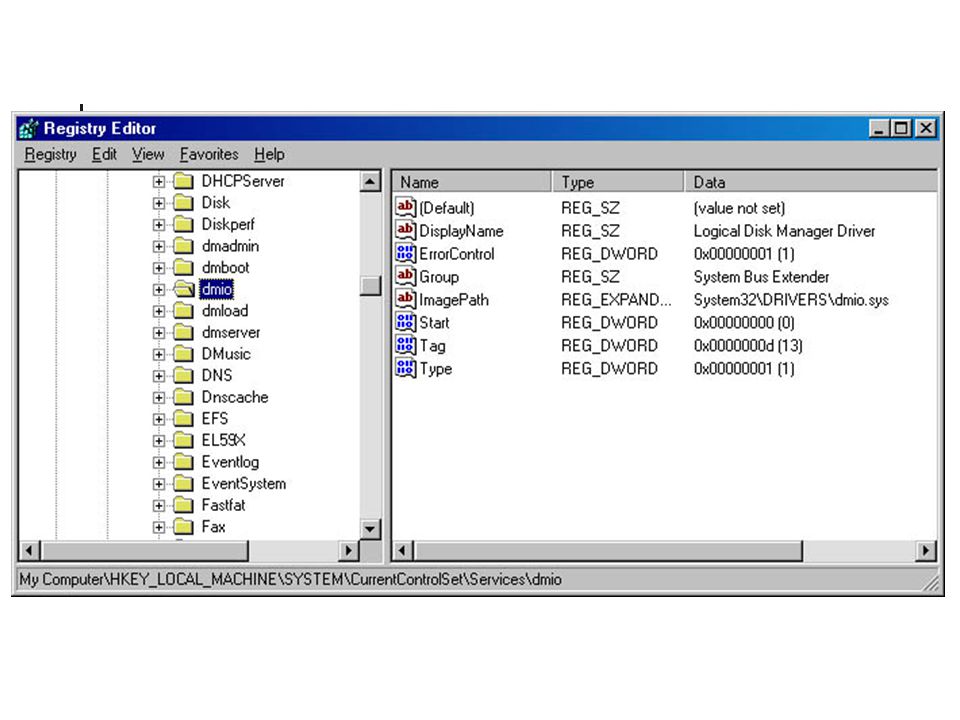The image size is (960, 720).
Task: Click status bar registry path text
Action: tap(290, 579)
